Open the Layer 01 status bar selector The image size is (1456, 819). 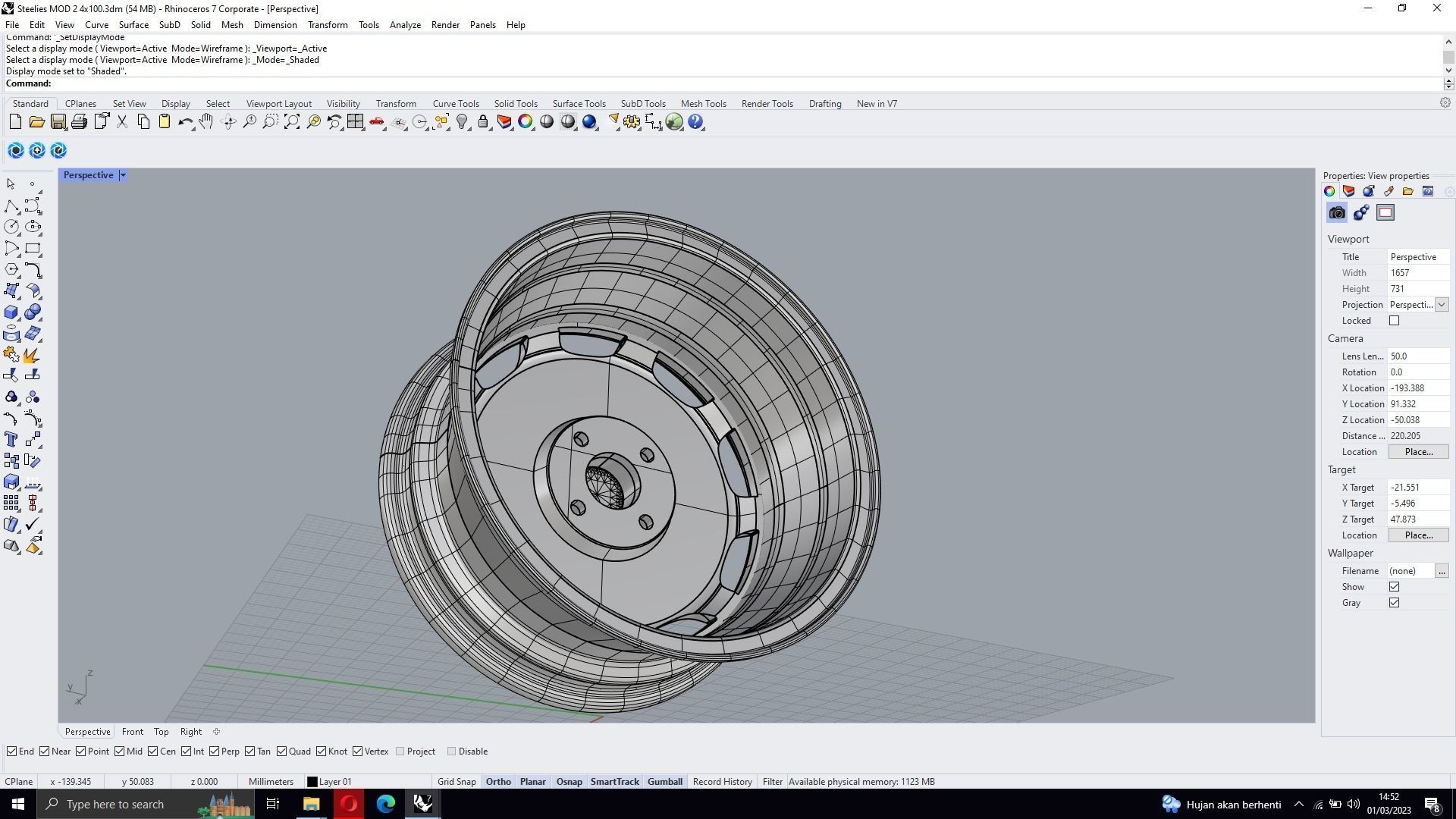[330, 782]
